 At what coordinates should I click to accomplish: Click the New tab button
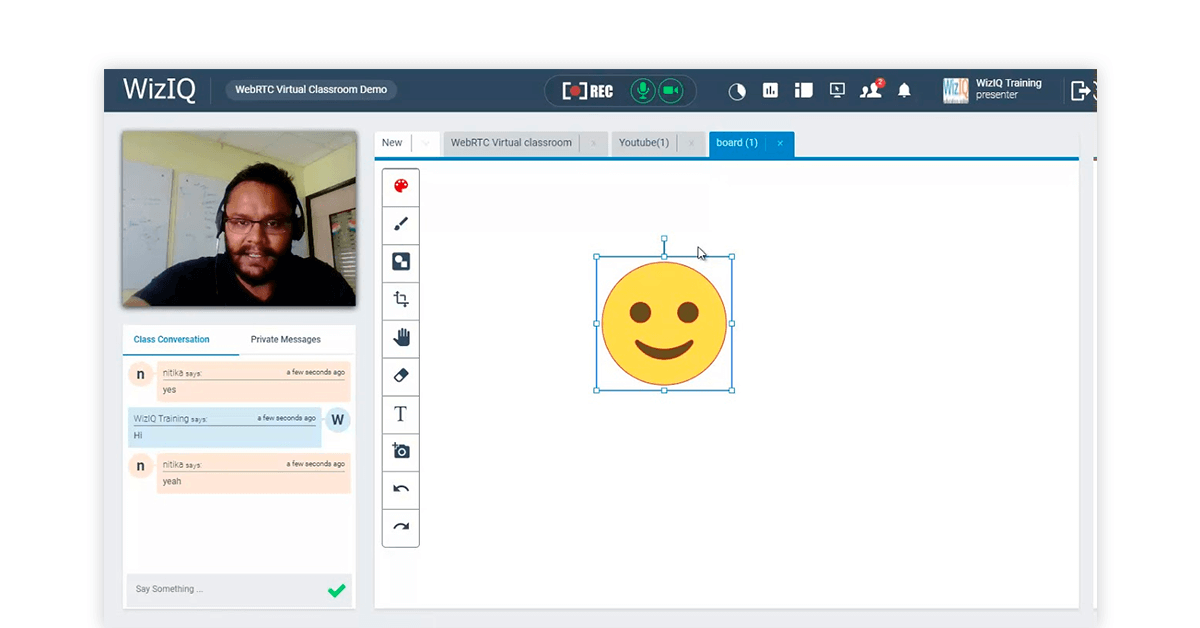point(392,143)
